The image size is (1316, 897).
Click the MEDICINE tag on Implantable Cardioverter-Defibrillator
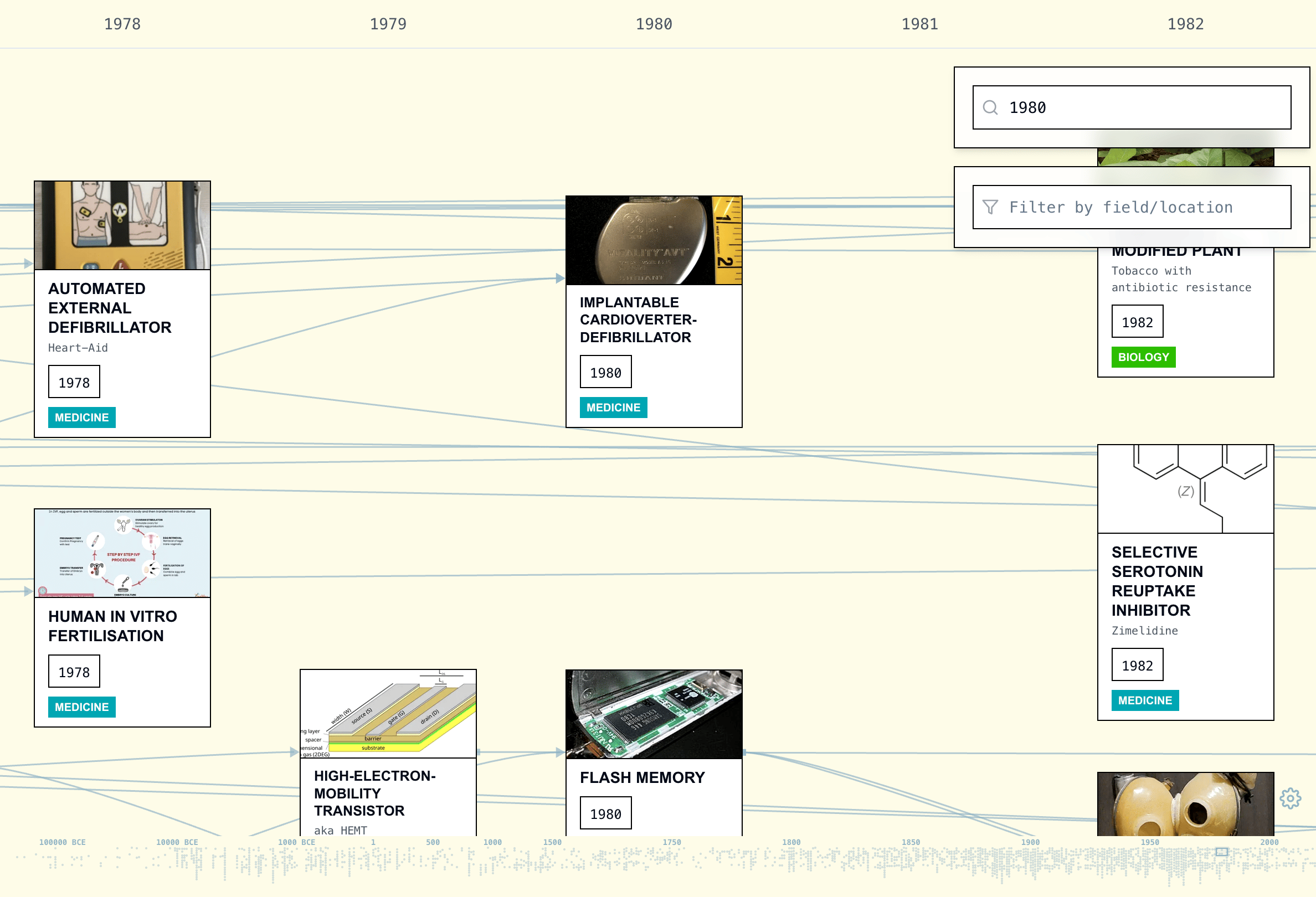point(613,408)
